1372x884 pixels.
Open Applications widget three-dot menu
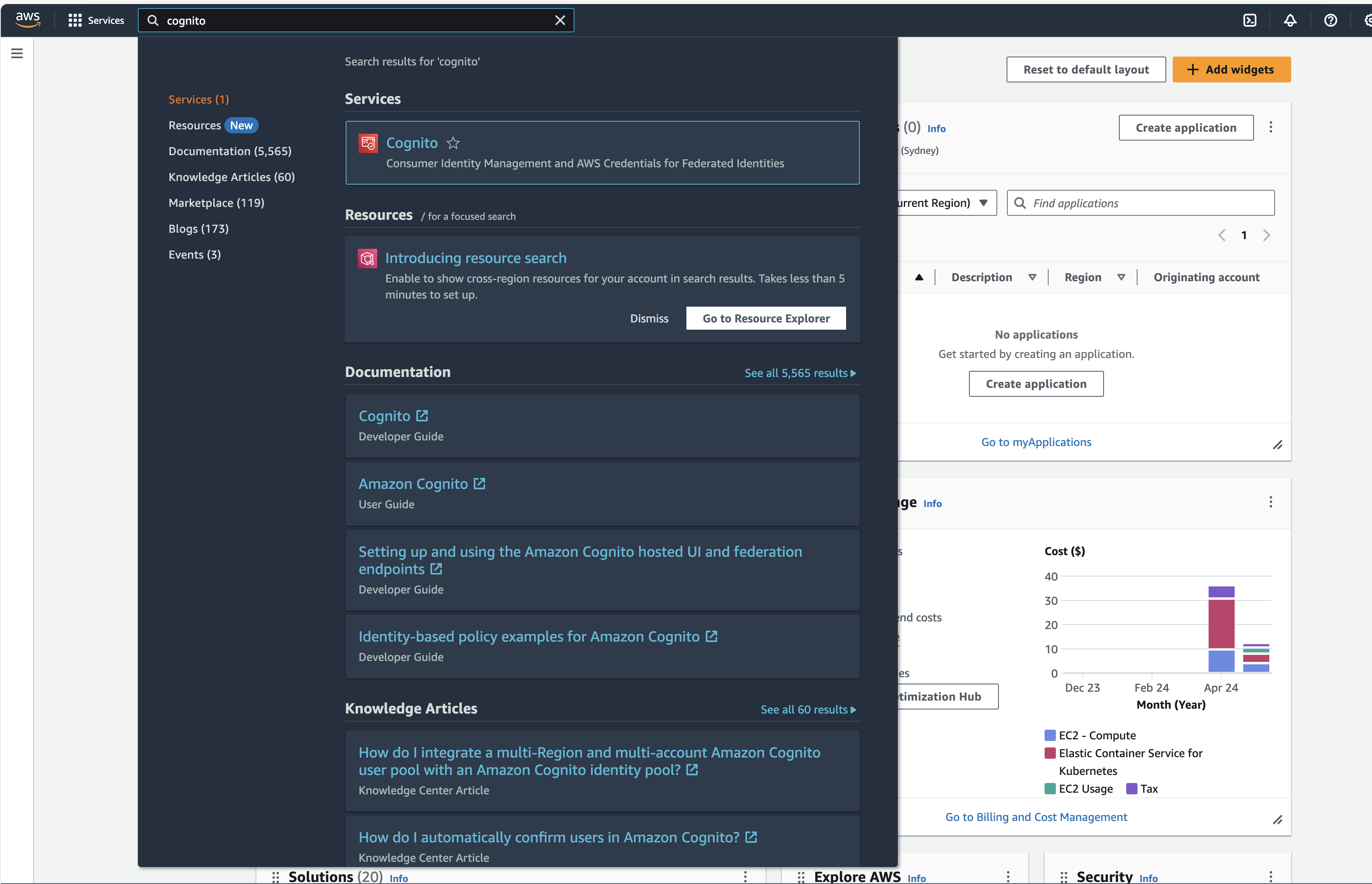(1271, 127)
